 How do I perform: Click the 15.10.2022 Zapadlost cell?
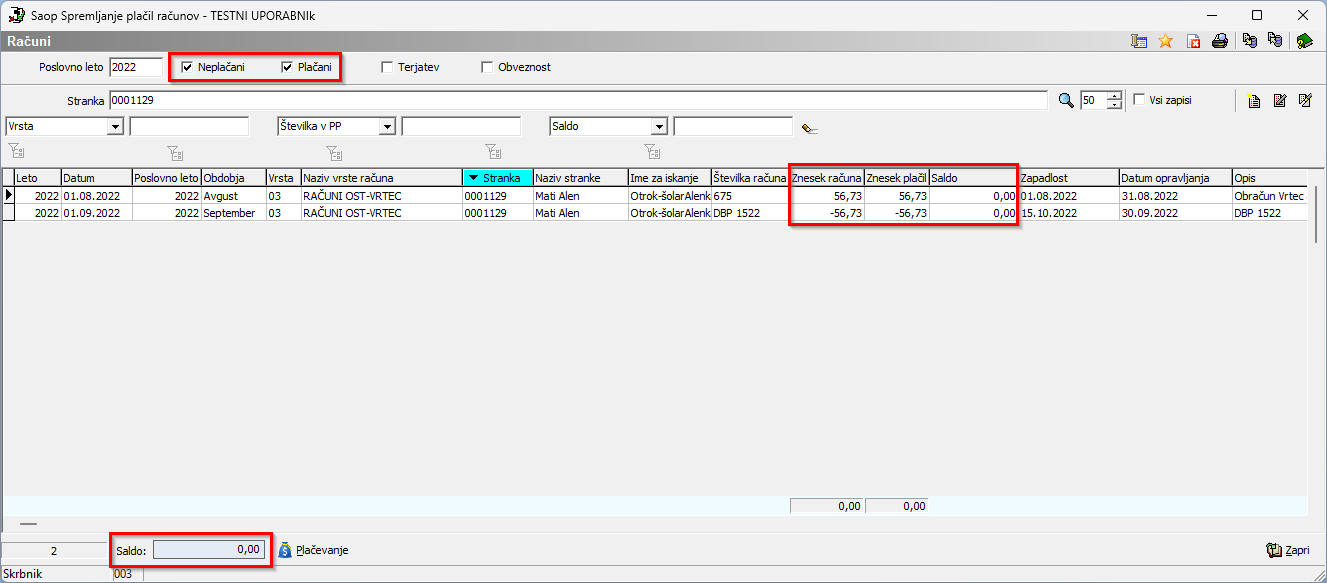1068,213
